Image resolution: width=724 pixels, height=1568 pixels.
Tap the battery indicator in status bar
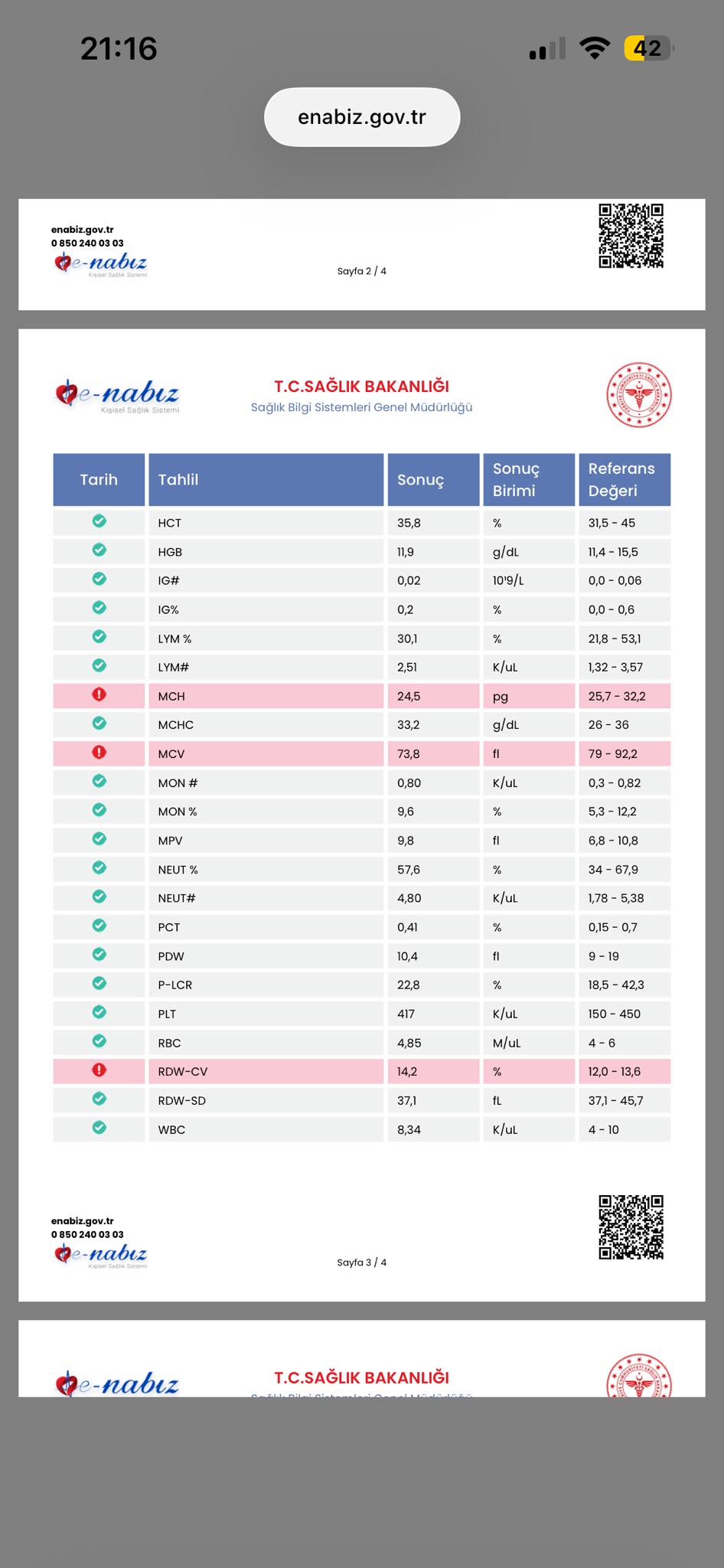[x=649, y=48]
